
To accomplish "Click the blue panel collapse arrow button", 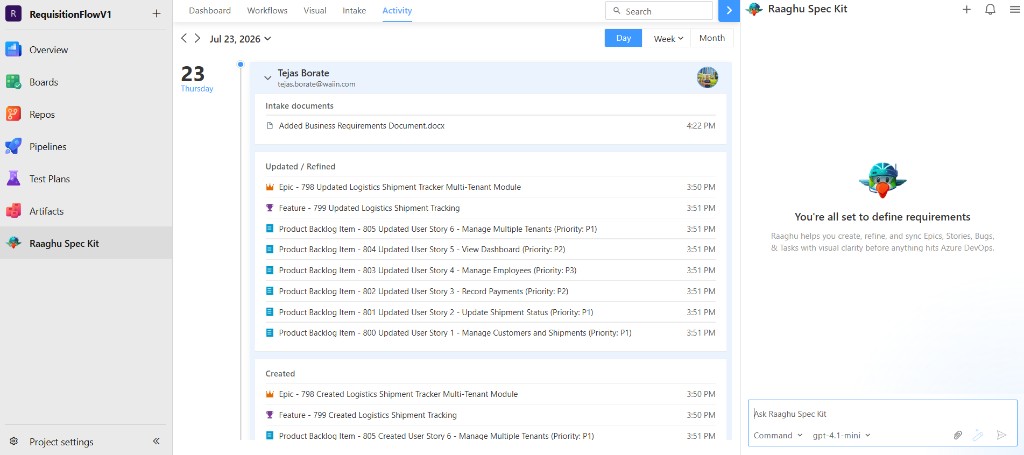I will pos(729,11).
